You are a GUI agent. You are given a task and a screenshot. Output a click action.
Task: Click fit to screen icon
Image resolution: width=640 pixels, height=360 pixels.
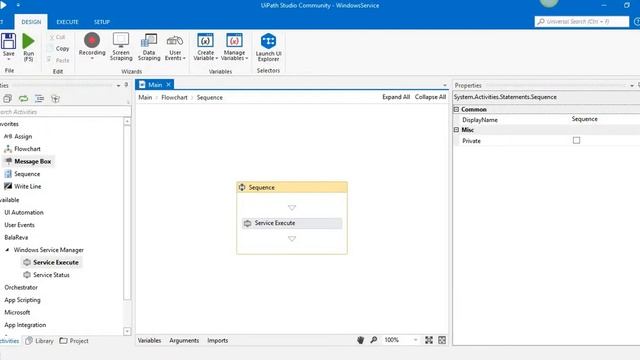coord(429,340)
